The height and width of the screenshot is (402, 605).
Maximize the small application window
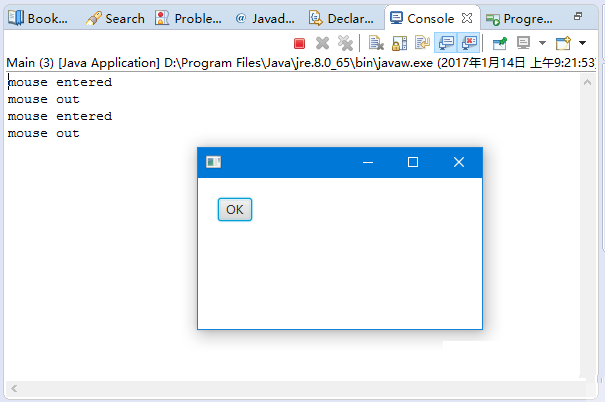click(413, 162)
